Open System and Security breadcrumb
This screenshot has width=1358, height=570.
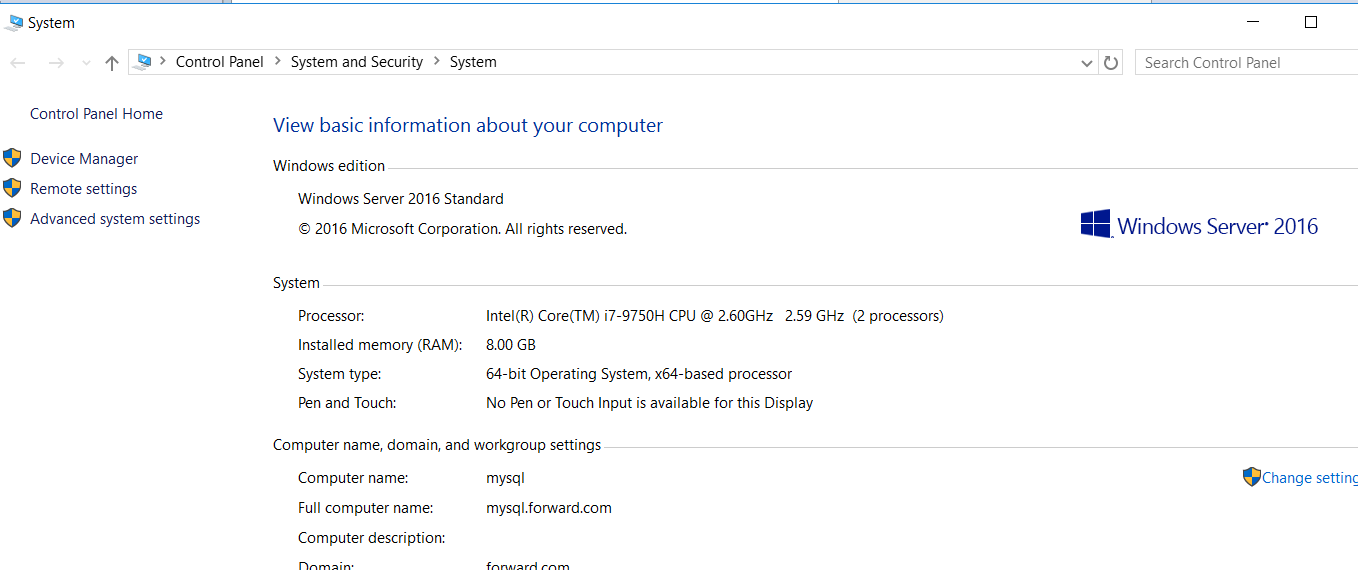tap(357, 62)
